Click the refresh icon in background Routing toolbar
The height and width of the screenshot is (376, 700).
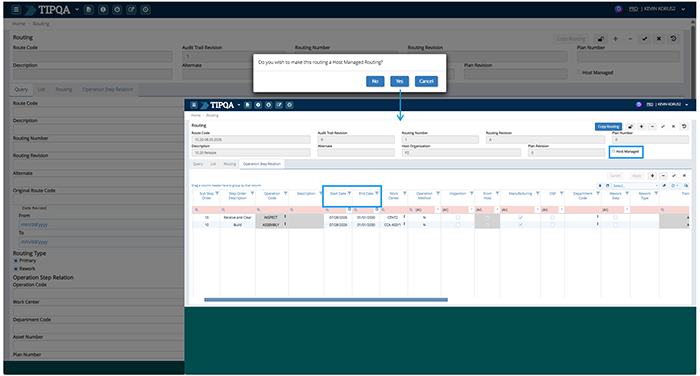point(673,39)
